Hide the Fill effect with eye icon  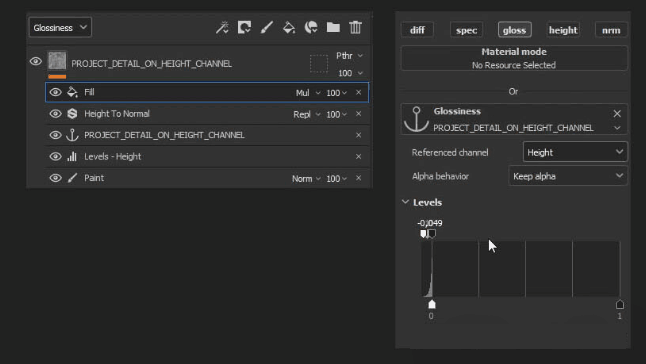(x=55, y=92)
